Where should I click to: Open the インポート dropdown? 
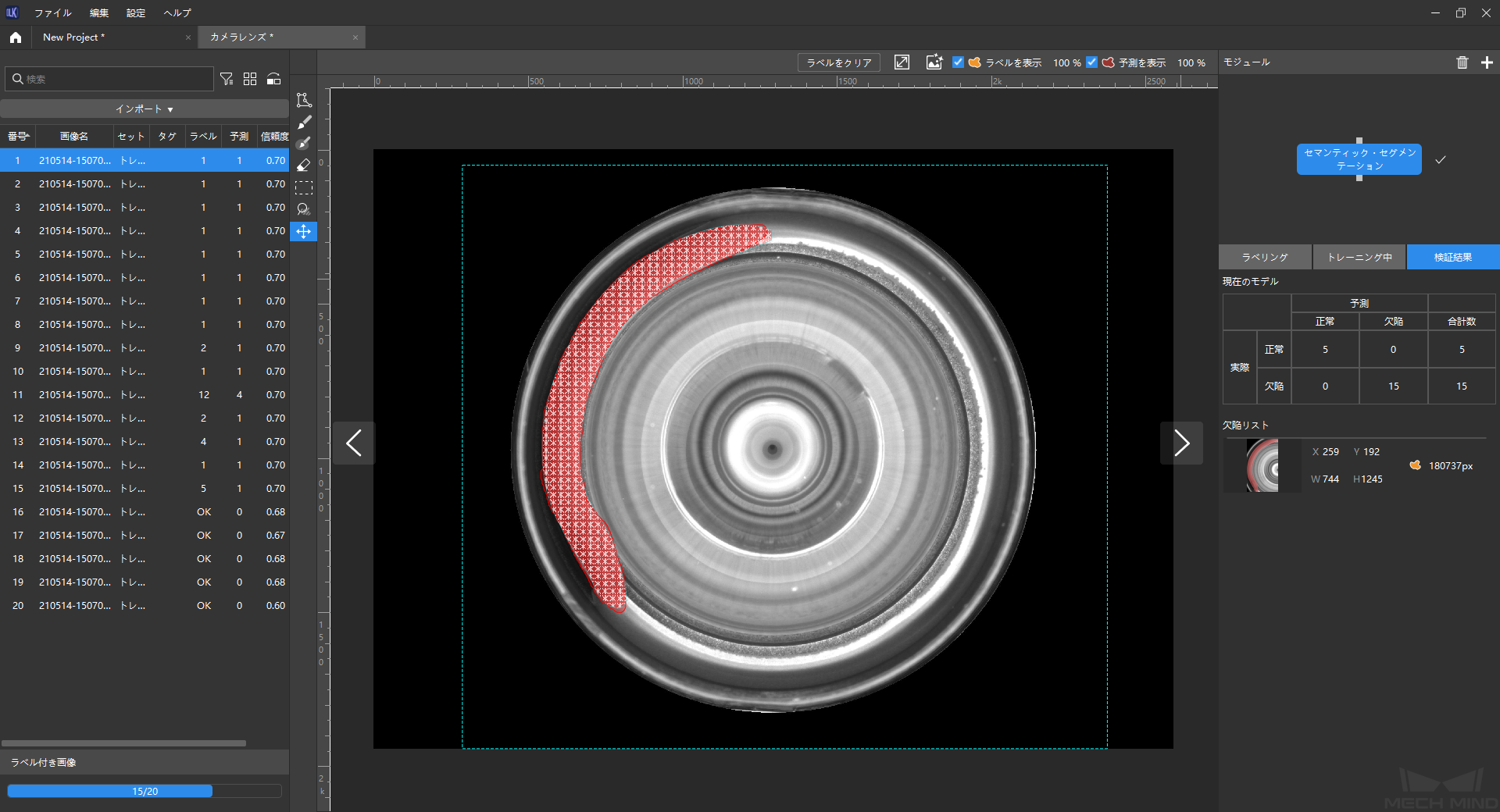[x=145, y=109]
